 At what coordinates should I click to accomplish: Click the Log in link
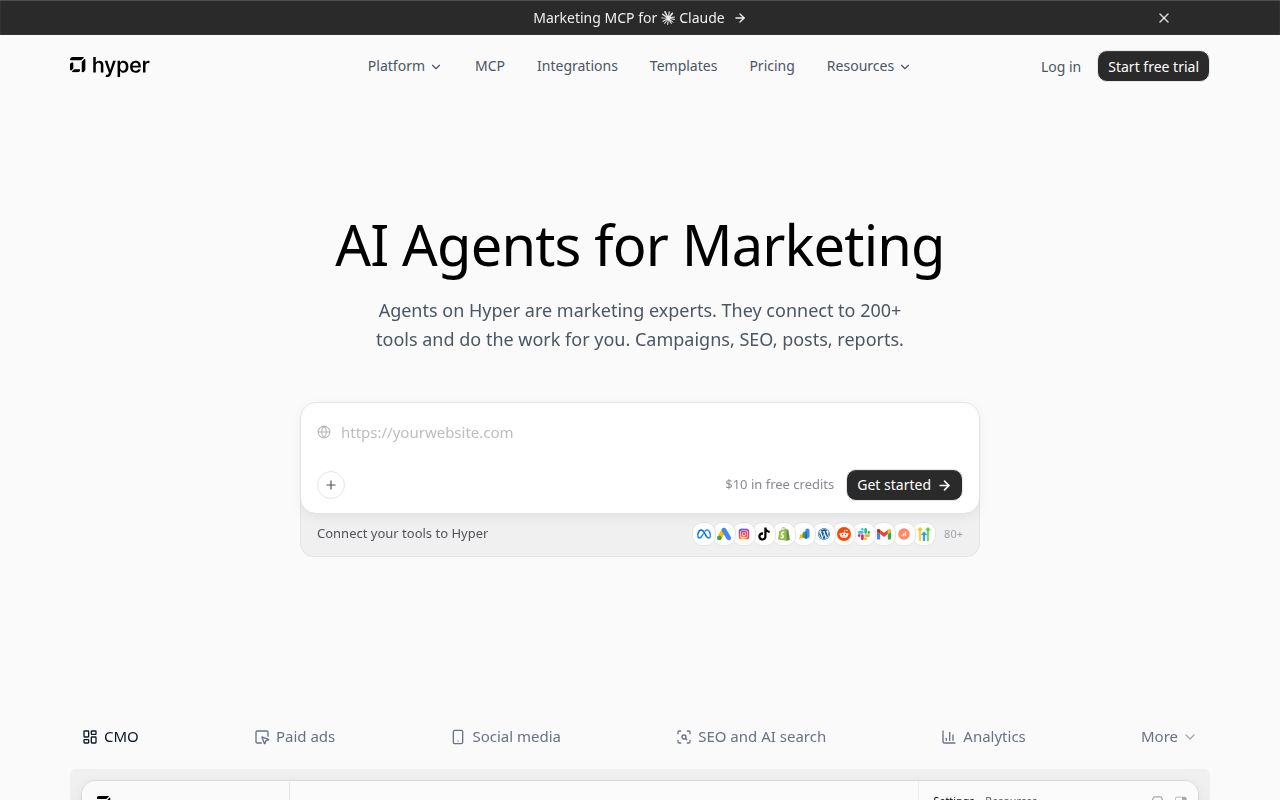[1061, 67]
